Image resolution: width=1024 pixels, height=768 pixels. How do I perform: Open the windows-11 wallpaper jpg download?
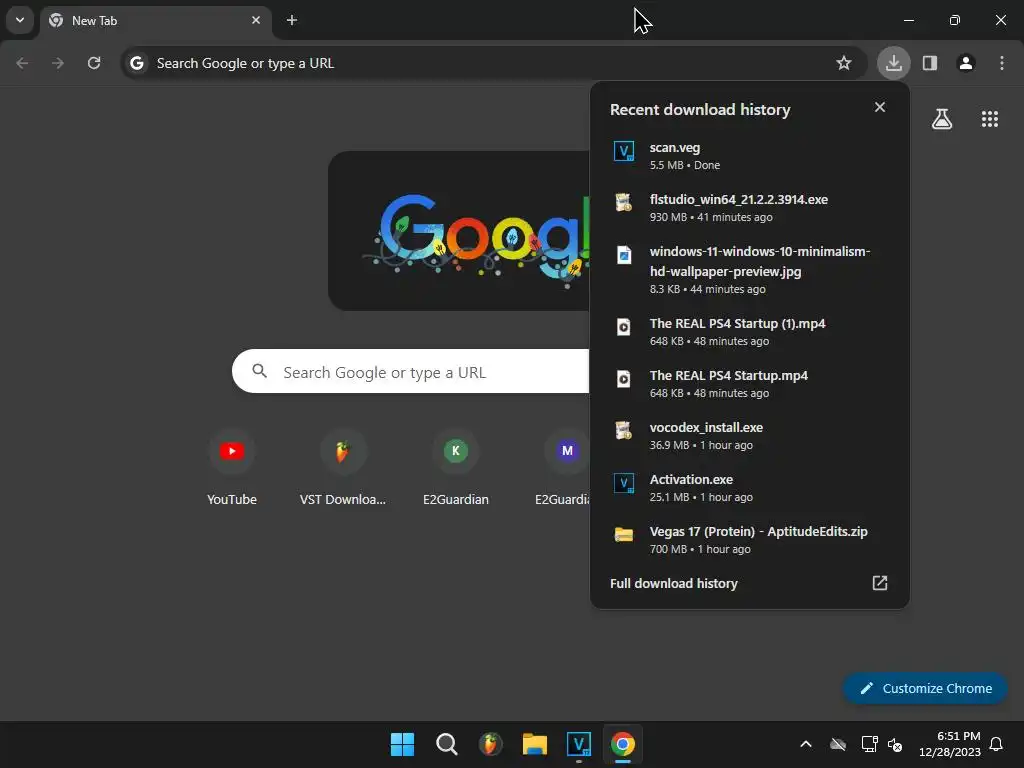click(x=750, y=270)
